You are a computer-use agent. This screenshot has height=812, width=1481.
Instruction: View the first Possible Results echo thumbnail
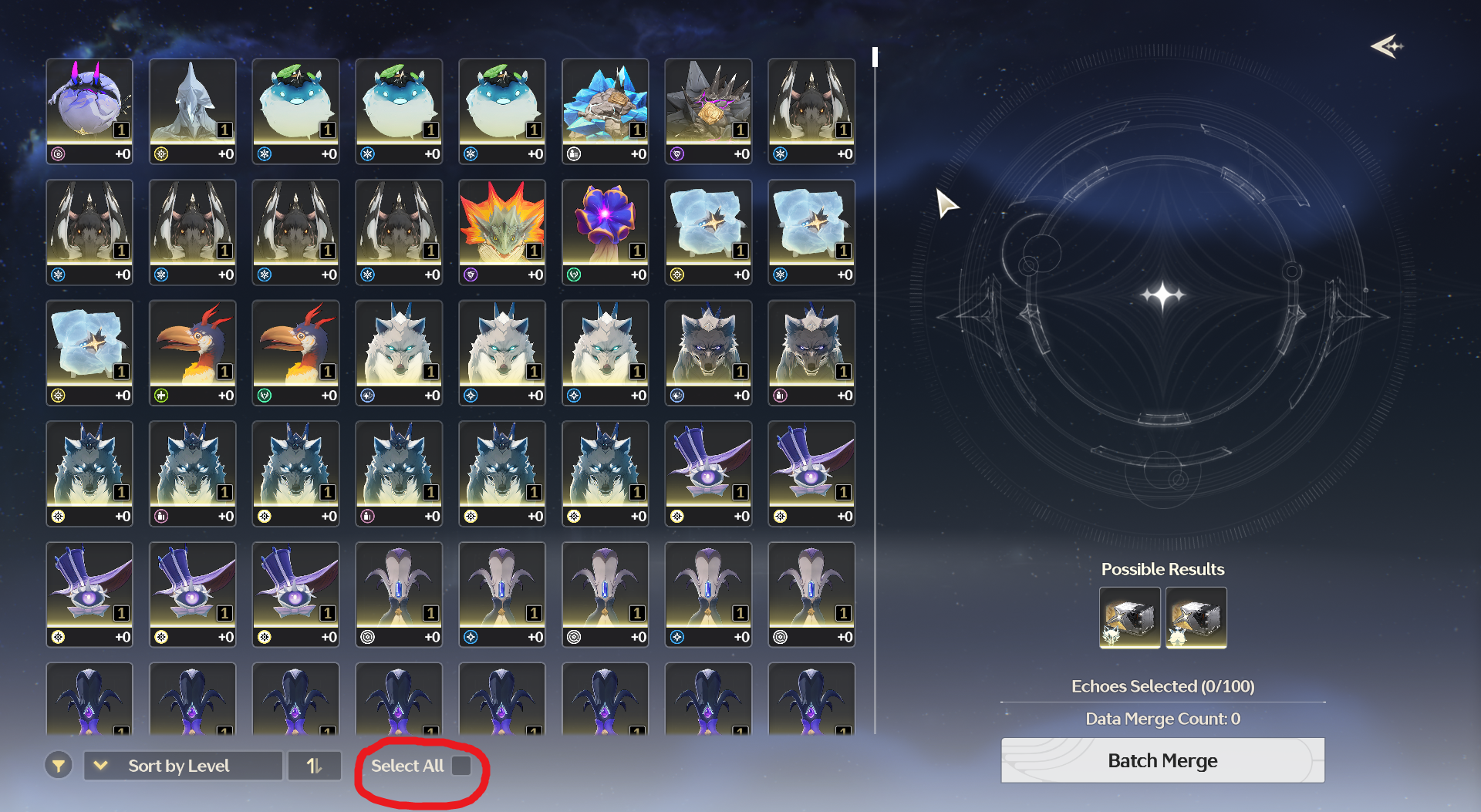point(1130,618)
